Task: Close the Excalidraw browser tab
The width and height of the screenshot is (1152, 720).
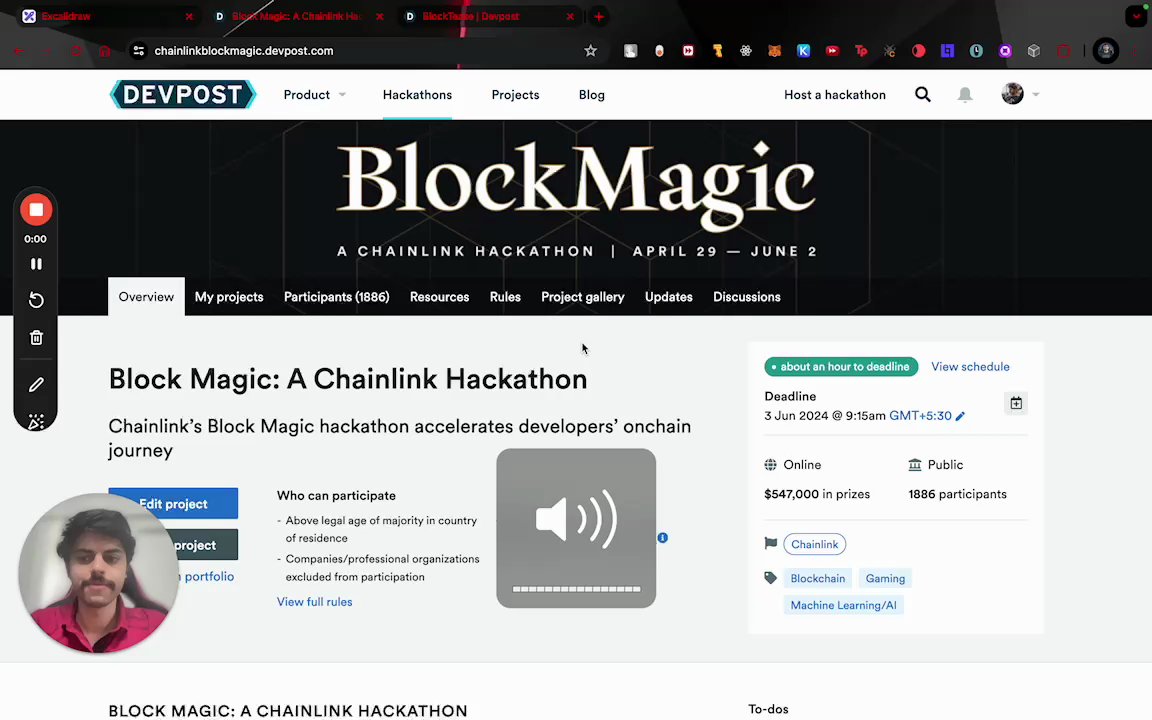Action: (x=189, y=16)
